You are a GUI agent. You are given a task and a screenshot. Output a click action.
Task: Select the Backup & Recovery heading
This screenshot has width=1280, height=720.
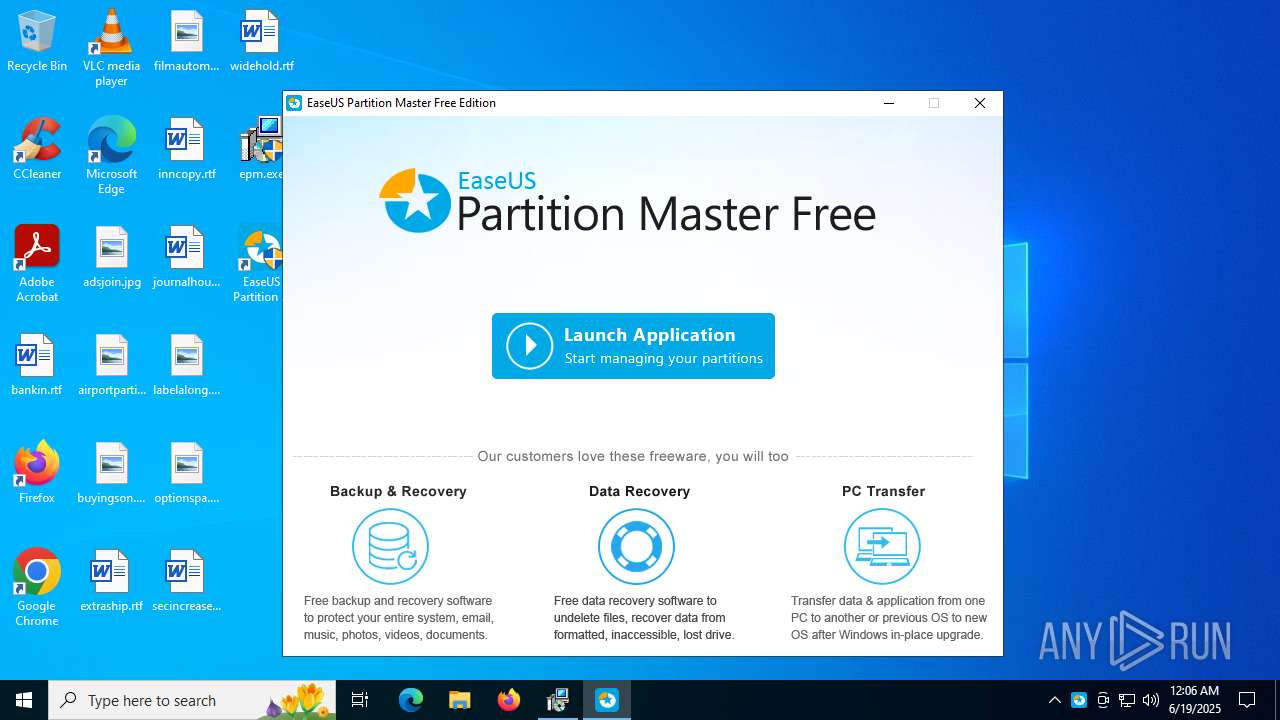[398, 491]
